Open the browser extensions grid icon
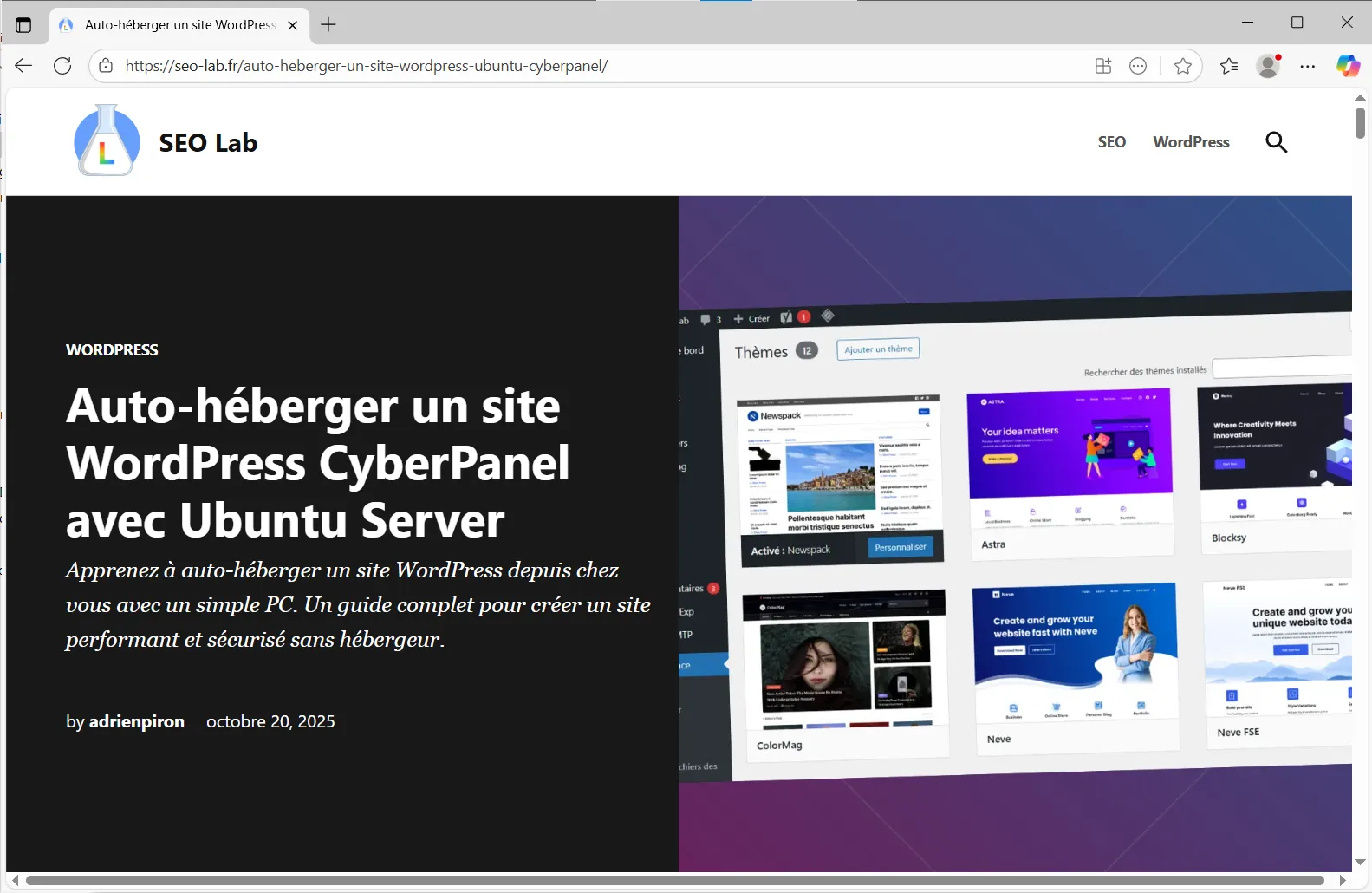This screenshot has height=893, width=1372. [1103, 66]
